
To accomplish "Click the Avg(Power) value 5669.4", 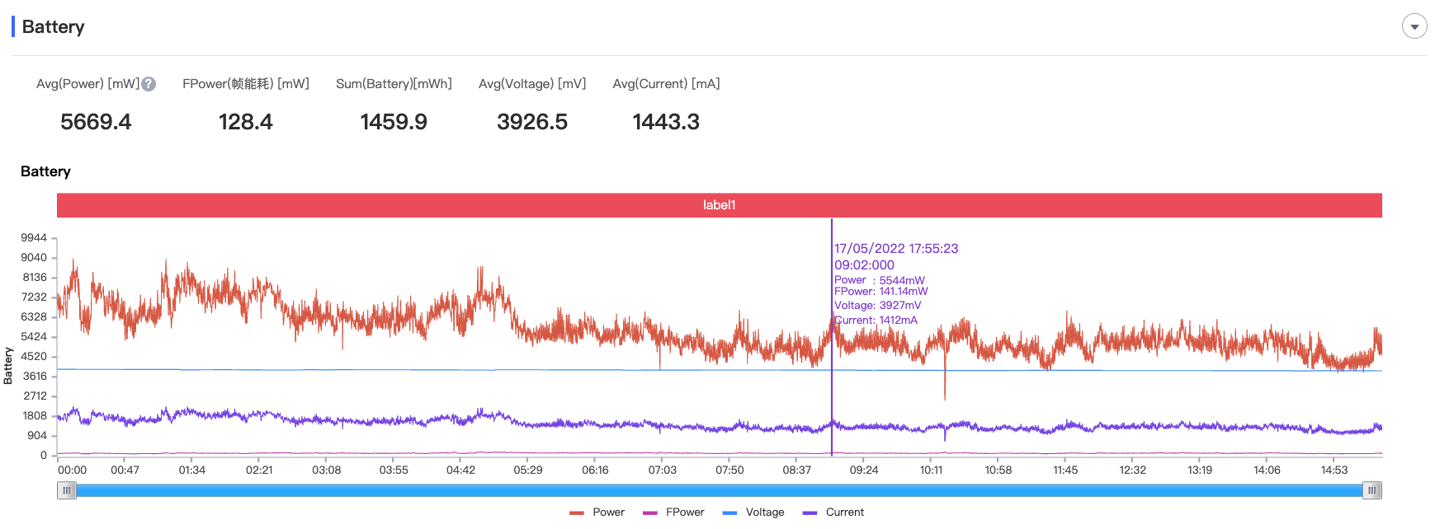I will click(x=96, y=122).
